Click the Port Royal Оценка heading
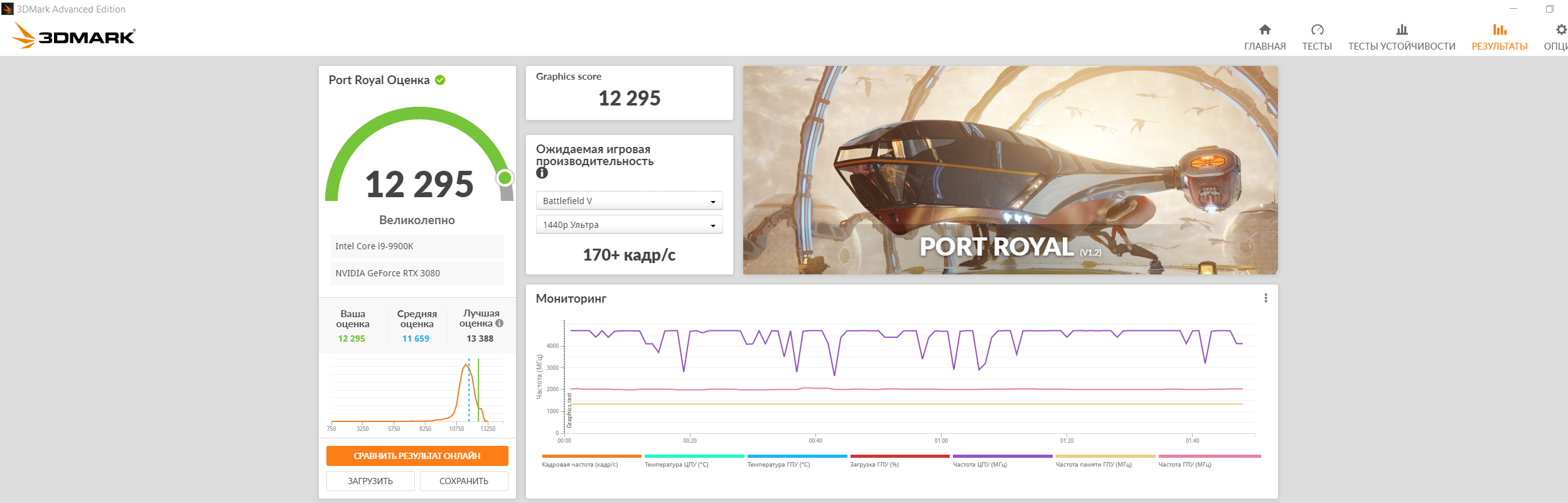 (x=379, y=80)
